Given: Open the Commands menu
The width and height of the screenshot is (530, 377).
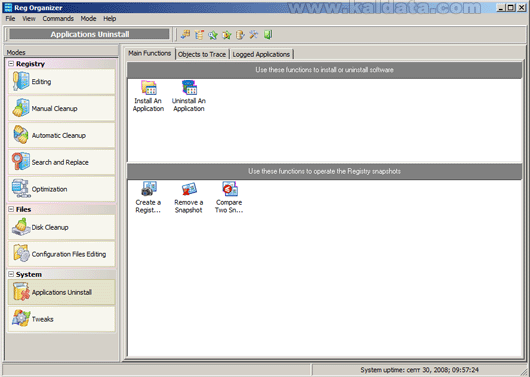Looking at the screenshot, I should (58, 19).
